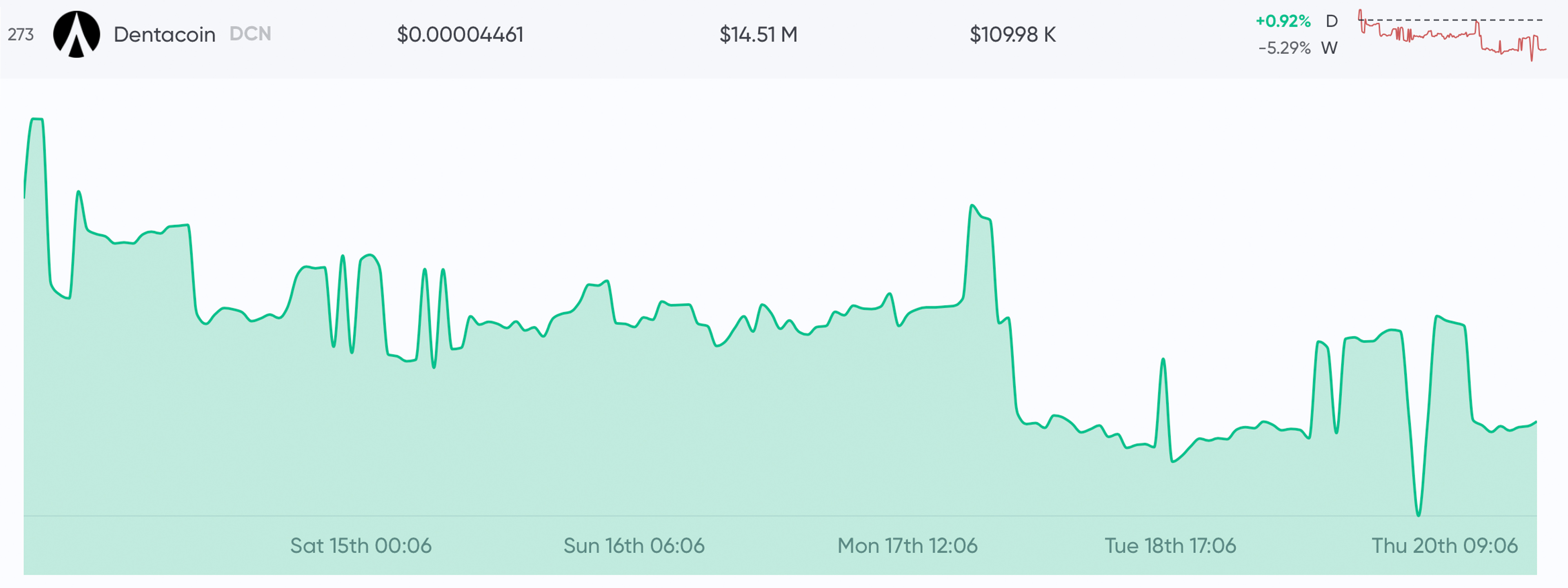The height and width of the screenshot is (588, 1568).
Task: Click the +0.92% daily change
Action: 1282,21
